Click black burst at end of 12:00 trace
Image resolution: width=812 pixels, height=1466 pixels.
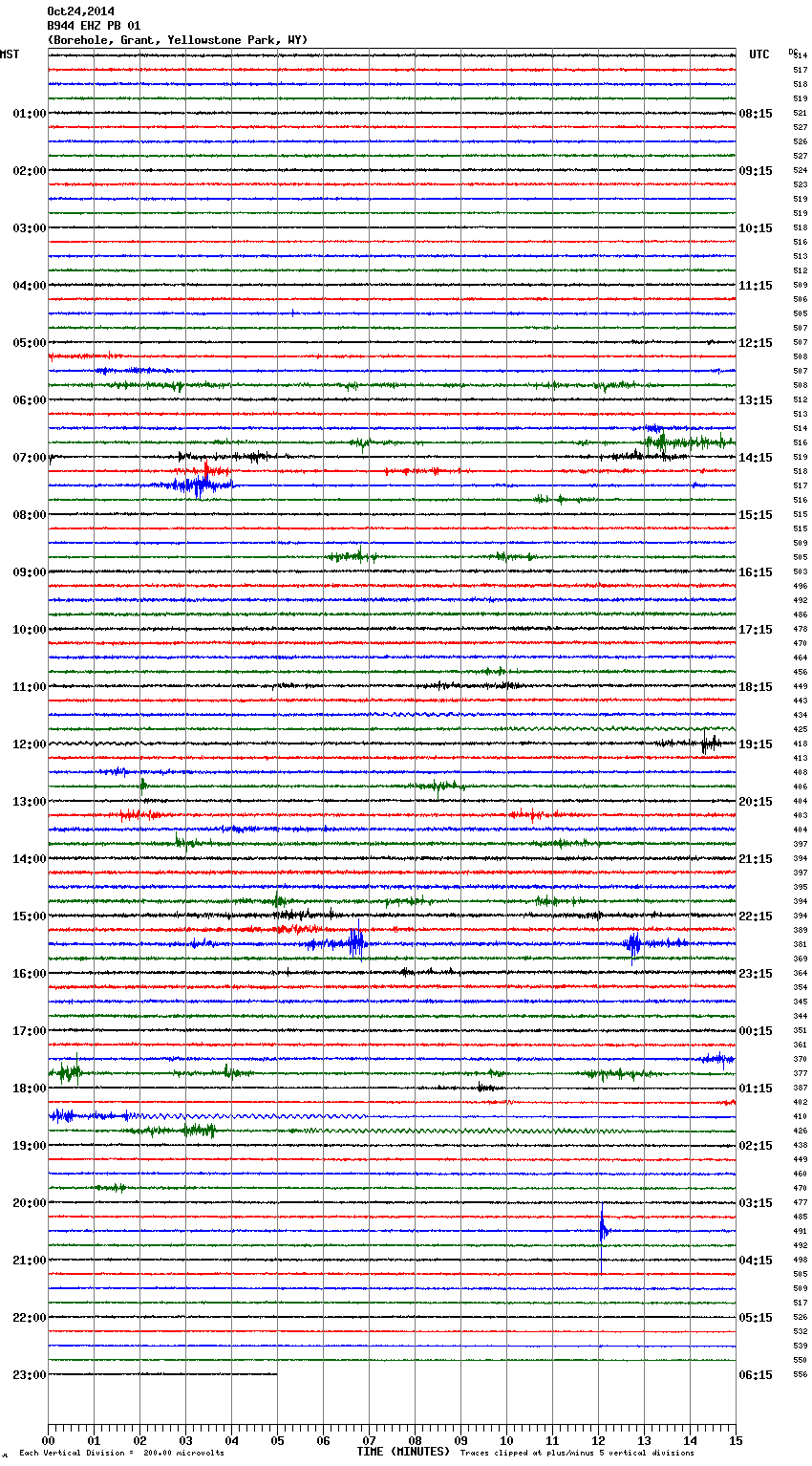(710, 743)
